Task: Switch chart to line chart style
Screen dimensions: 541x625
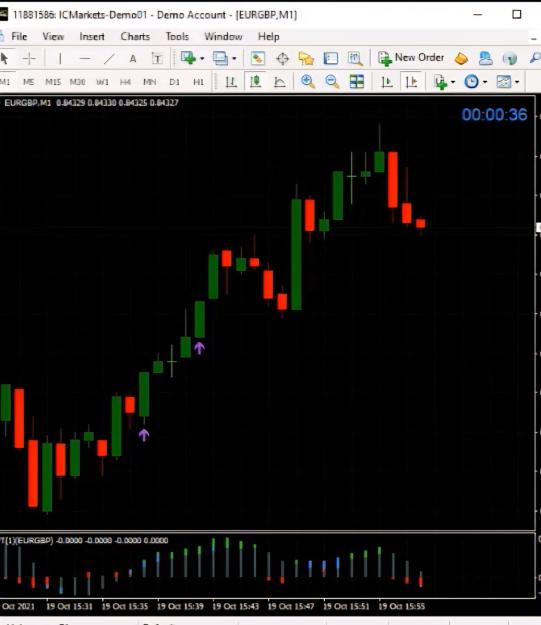Action: (x=280, y=82)
